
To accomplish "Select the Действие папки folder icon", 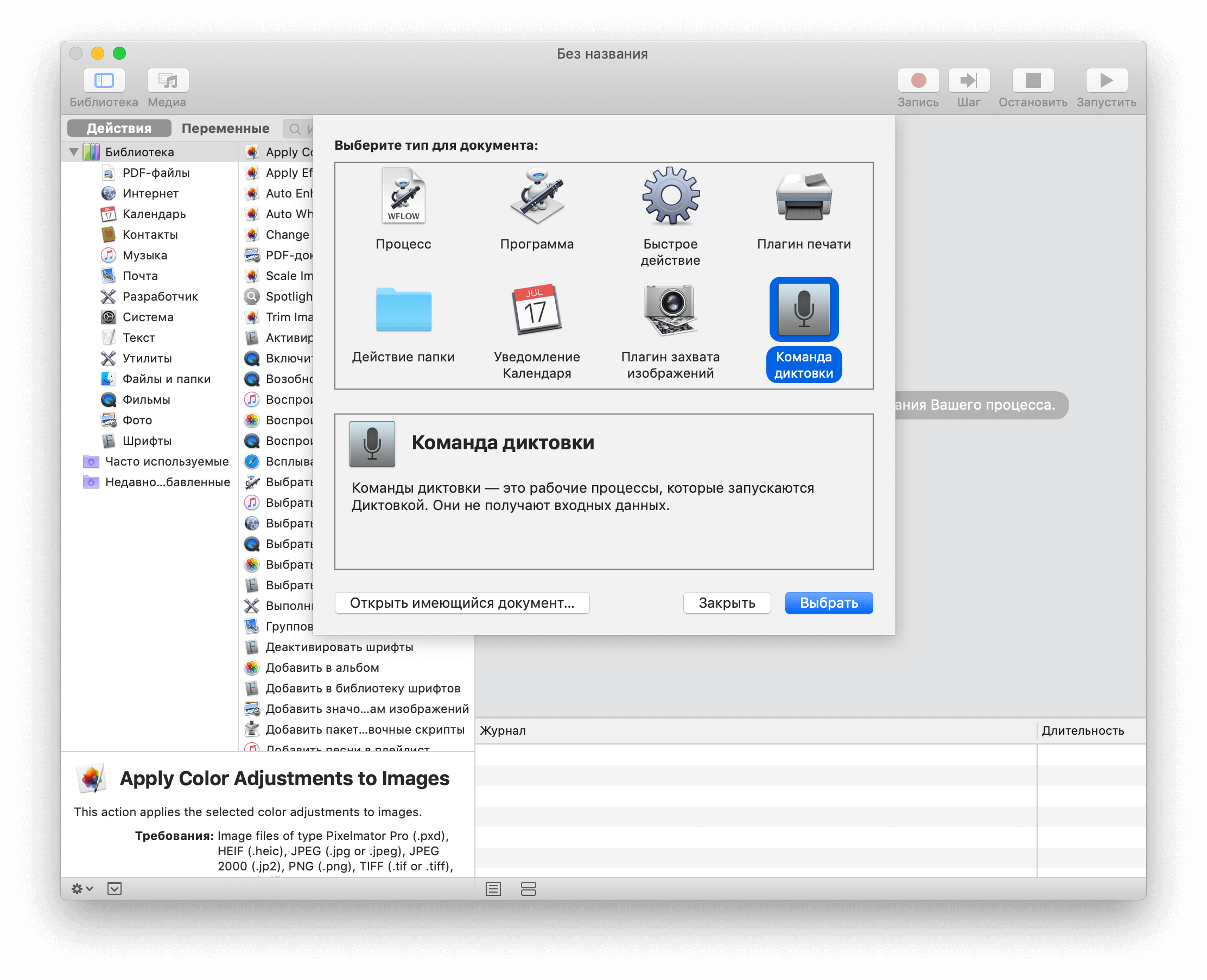I will click(403, 309).
